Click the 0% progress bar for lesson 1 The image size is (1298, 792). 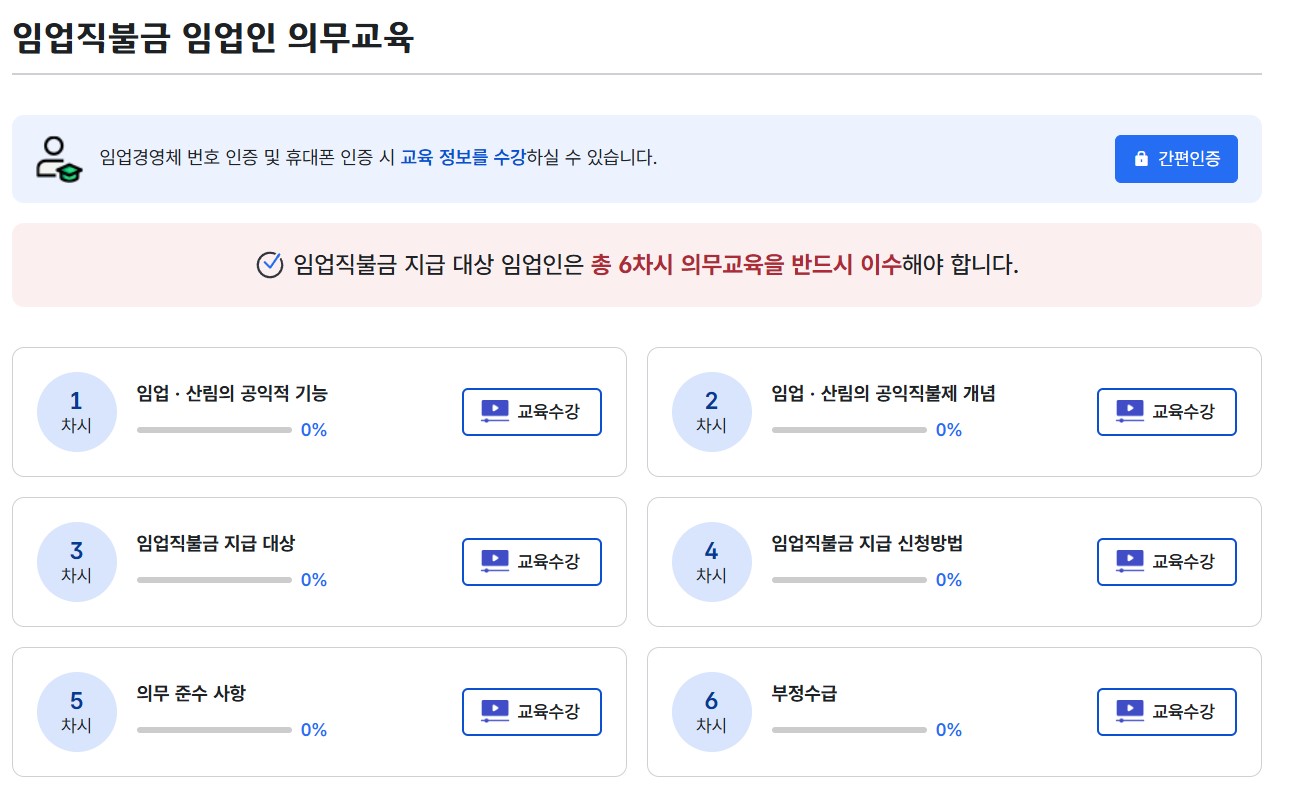coord(213,429)
